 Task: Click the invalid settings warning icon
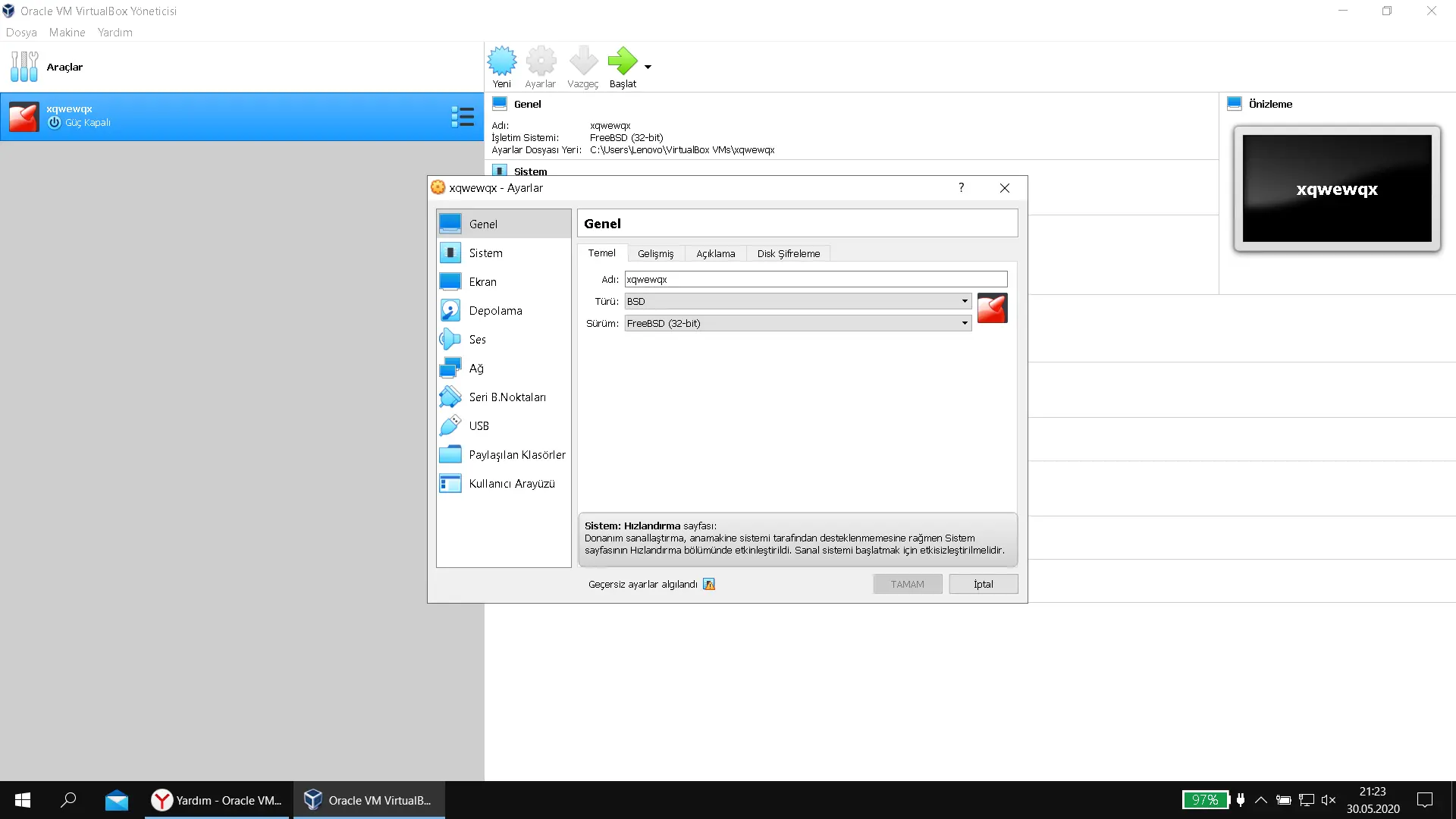tap(709, 584)
